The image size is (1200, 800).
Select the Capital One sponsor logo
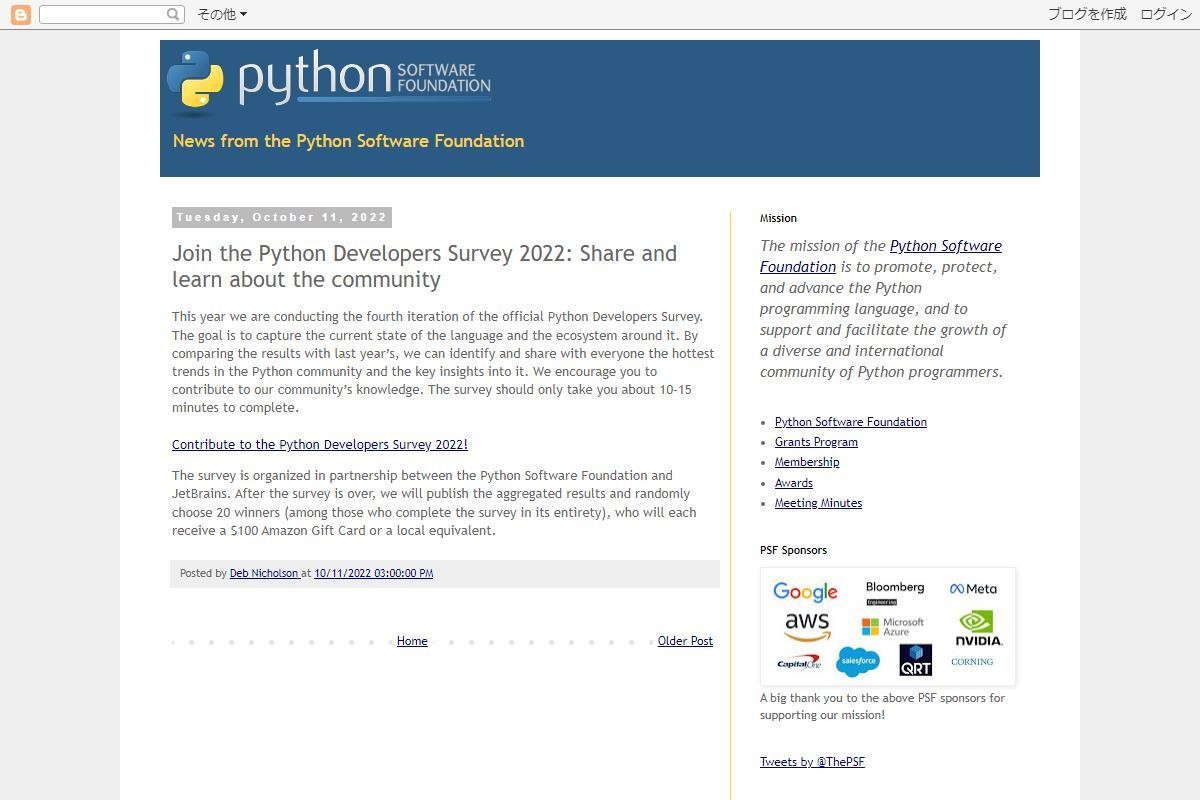(x=799, y=662)
